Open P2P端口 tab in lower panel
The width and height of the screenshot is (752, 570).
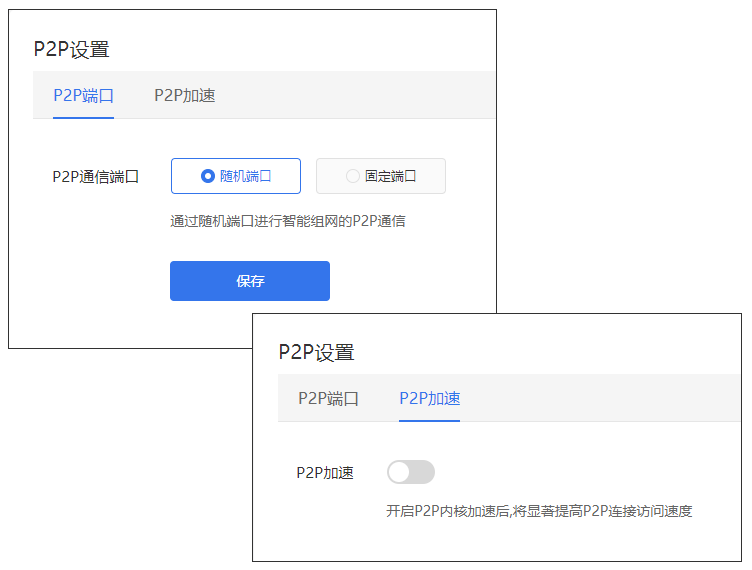coord(329,398)
